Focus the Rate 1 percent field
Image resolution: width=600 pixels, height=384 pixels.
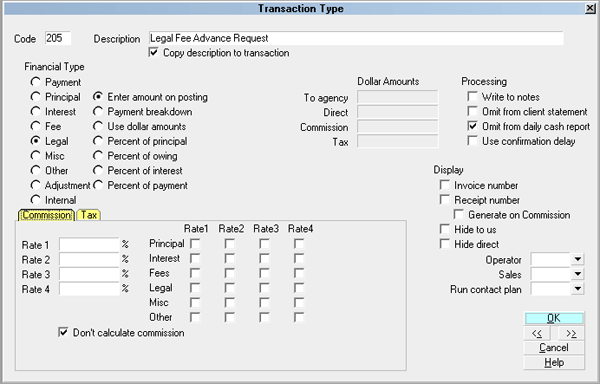coord(89,244)
